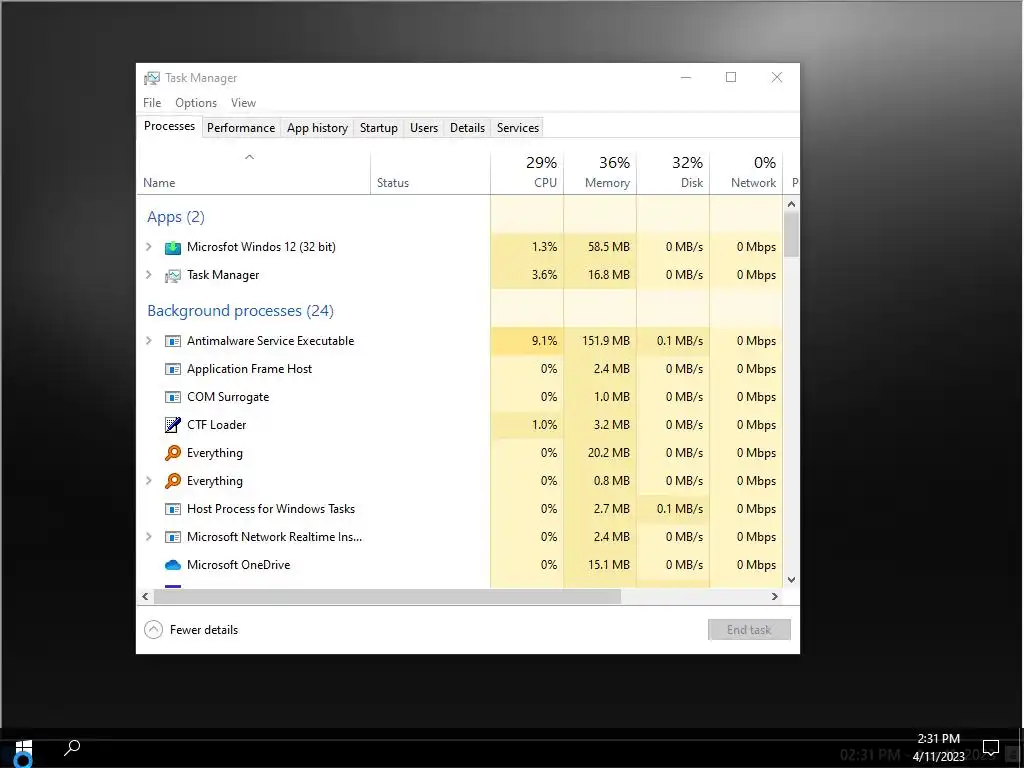The width and height of the screenshot is (1024, 768).
Task: Open the notification center icon
Action: (x=991, y=748)
